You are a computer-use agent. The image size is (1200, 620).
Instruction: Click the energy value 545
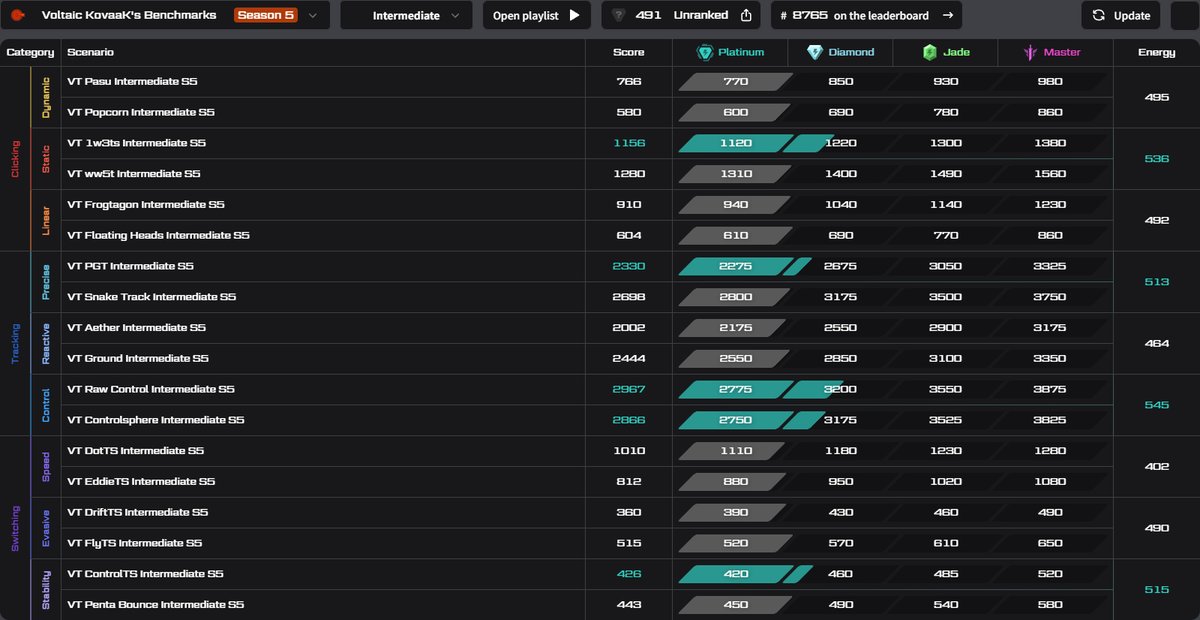click(x=1157, y=405)
